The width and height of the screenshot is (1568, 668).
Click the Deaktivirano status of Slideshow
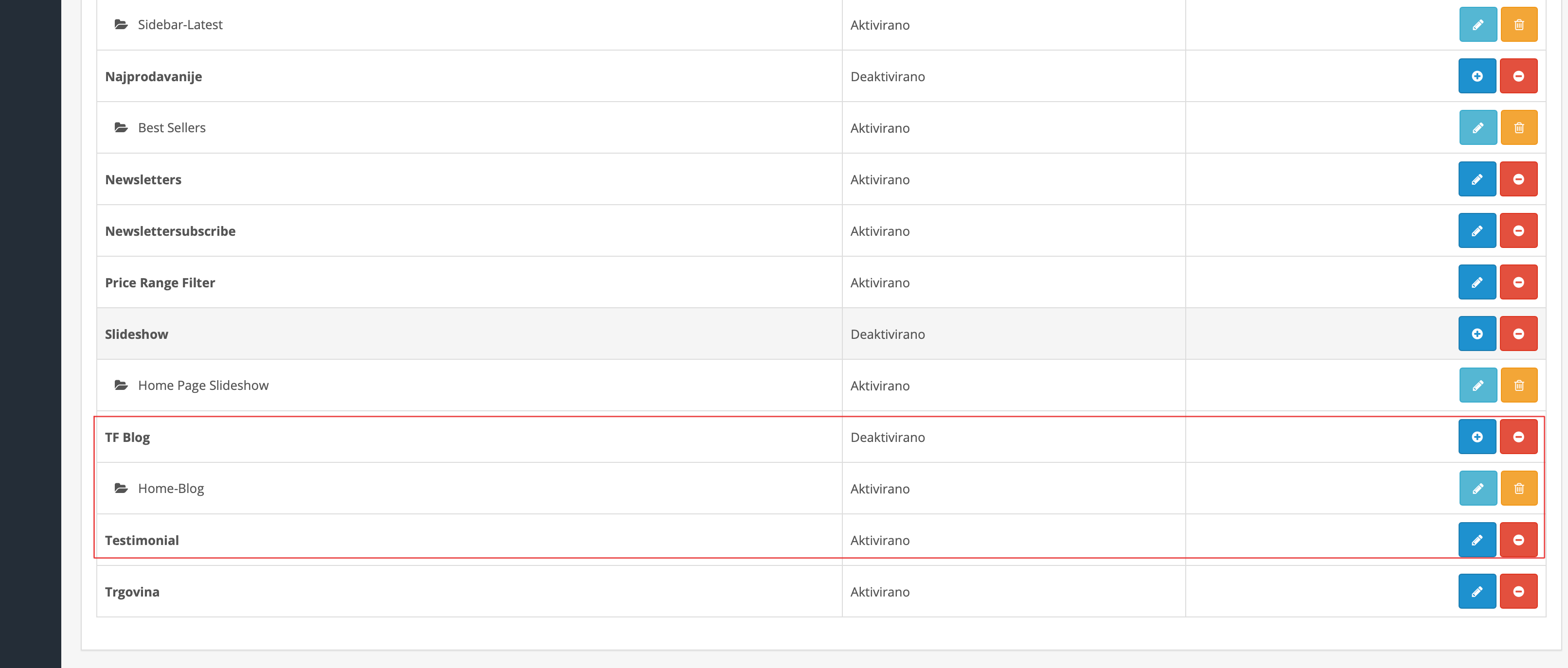click(x=888, y=334)
